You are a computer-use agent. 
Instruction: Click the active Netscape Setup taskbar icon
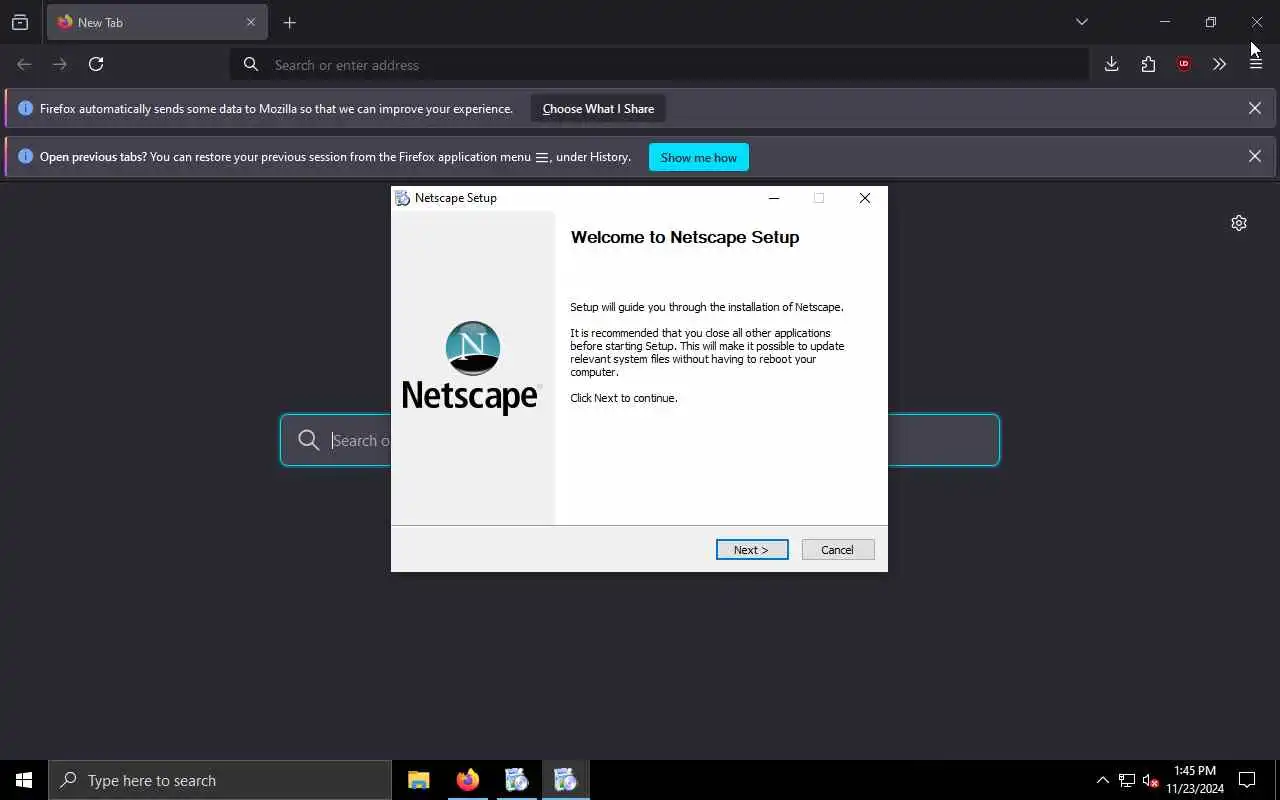tap(566, 780)
